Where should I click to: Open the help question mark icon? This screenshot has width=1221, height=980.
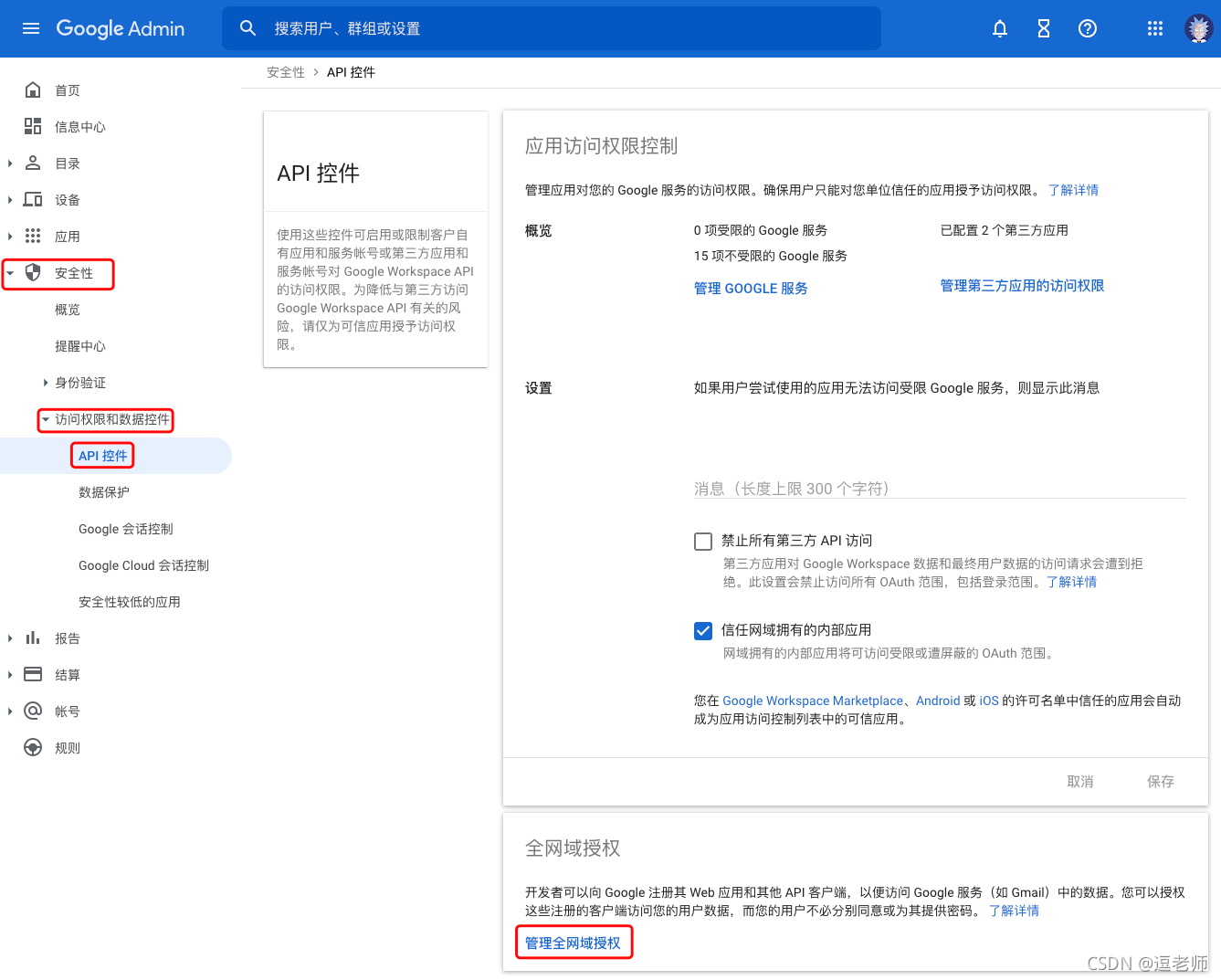point(1088,28)
